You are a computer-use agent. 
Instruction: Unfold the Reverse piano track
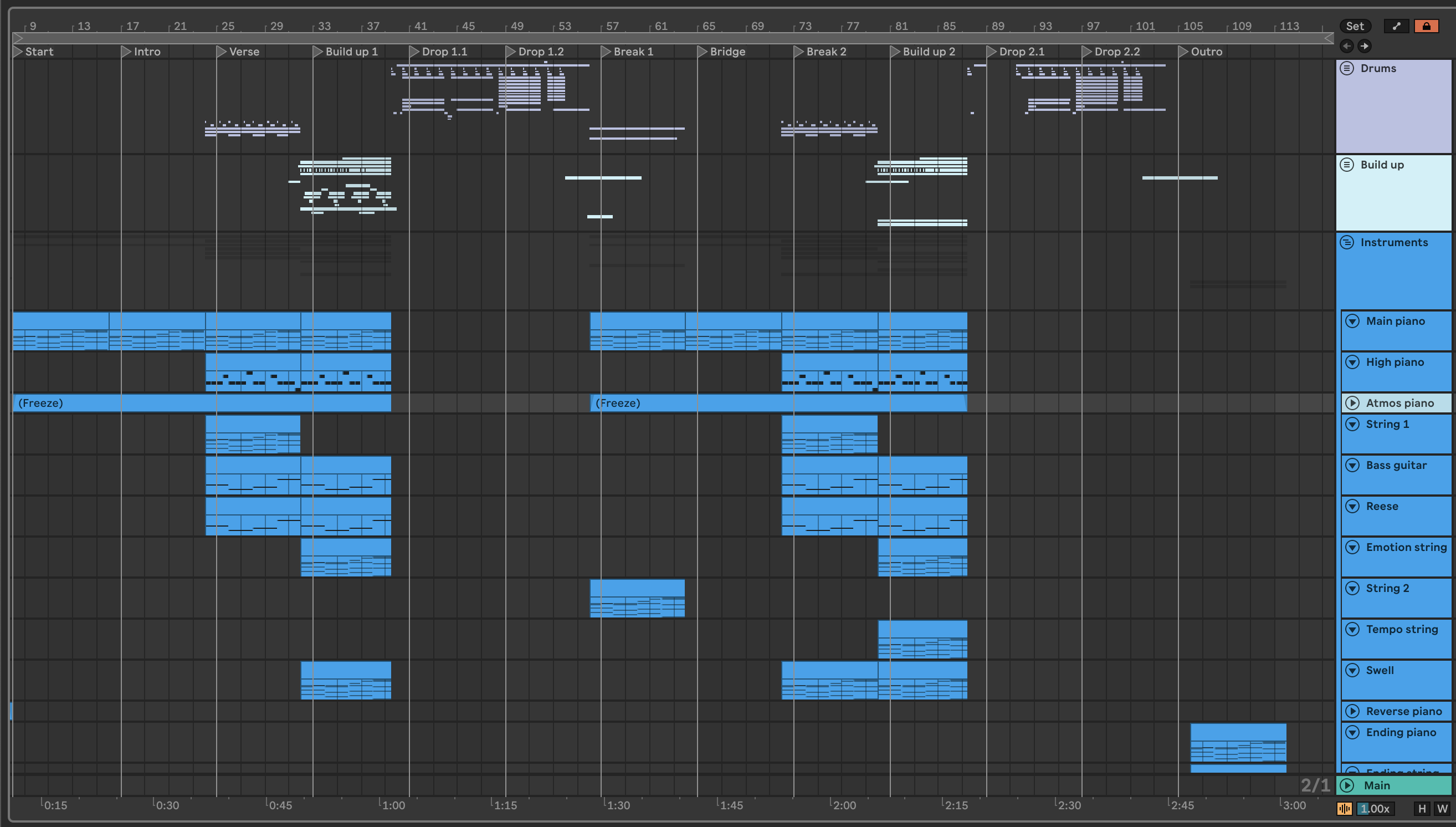[x=1352, y=711]
